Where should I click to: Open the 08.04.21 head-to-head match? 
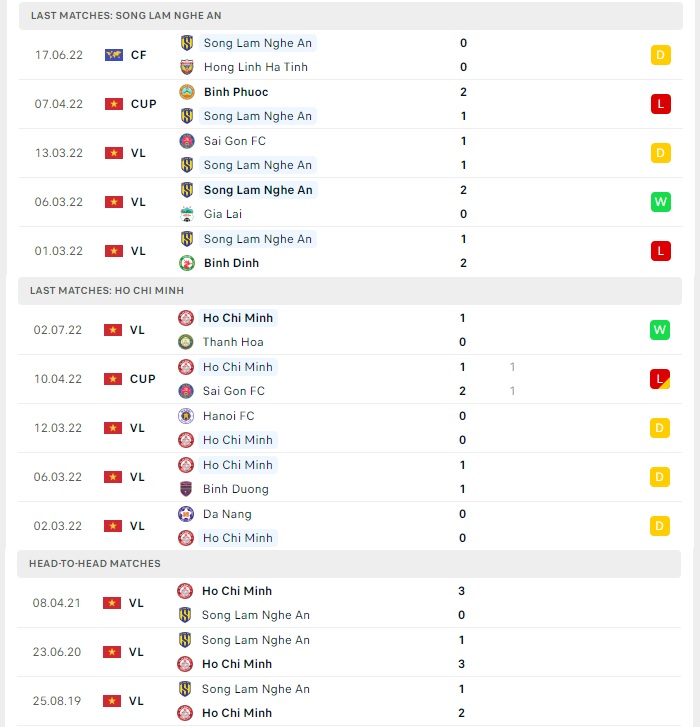[349, 603]
